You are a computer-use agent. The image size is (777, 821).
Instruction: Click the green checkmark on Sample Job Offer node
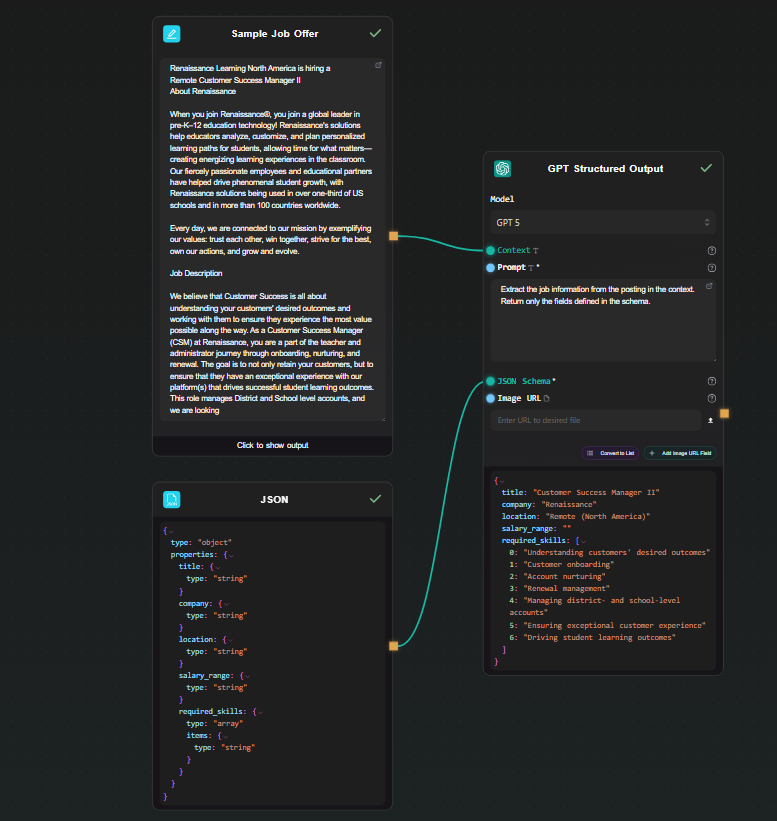pyautogui.click(x=375, y=34)
